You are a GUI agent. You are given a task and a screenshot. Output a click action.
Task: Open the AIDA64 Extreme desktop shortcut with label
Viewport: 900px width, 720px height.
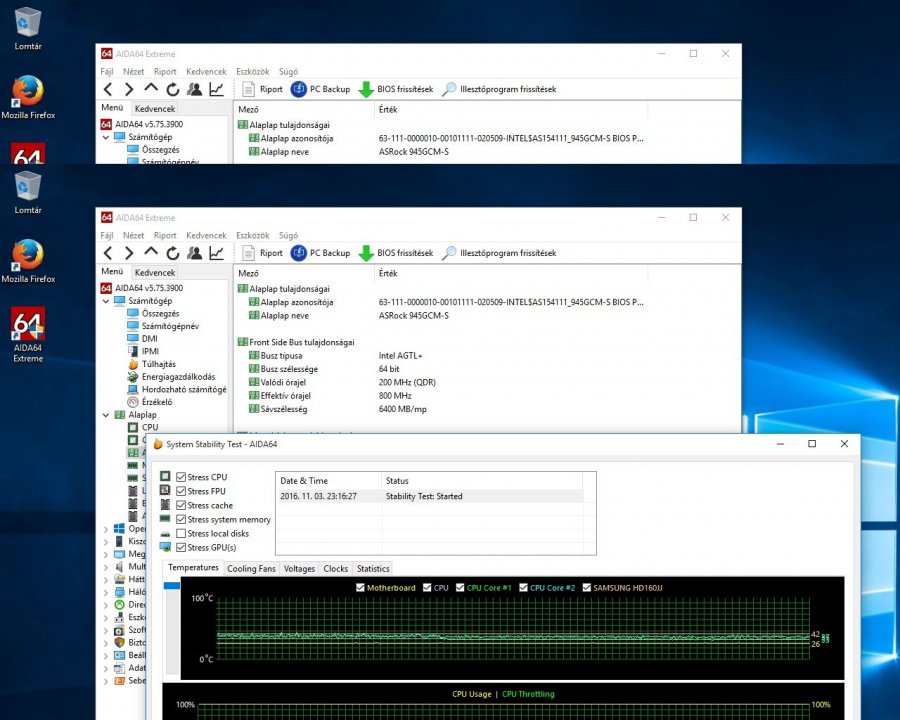pyautogui.click(x=28, y=335)
